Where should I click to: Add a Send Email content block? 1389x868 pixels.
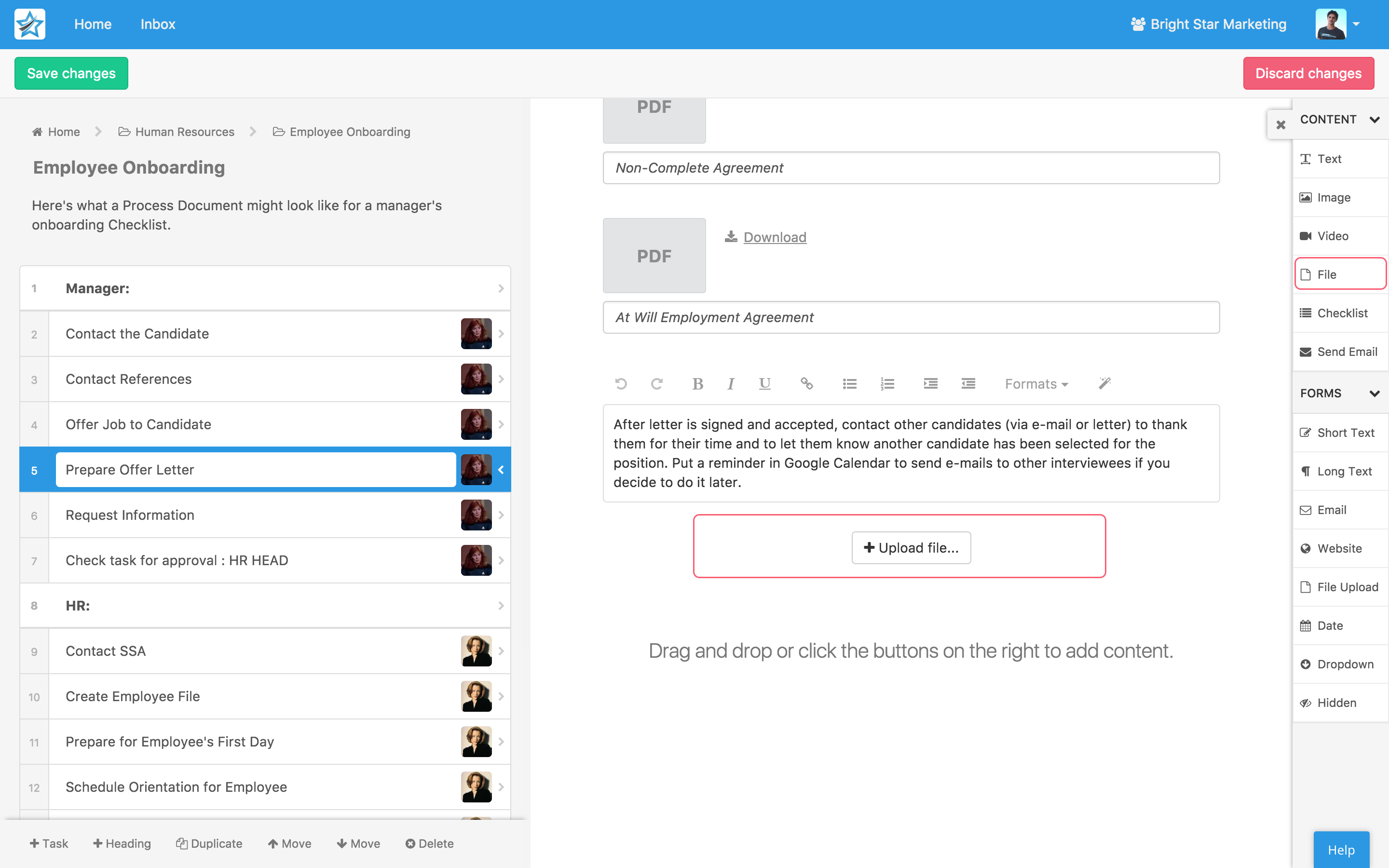[1341, 352]
